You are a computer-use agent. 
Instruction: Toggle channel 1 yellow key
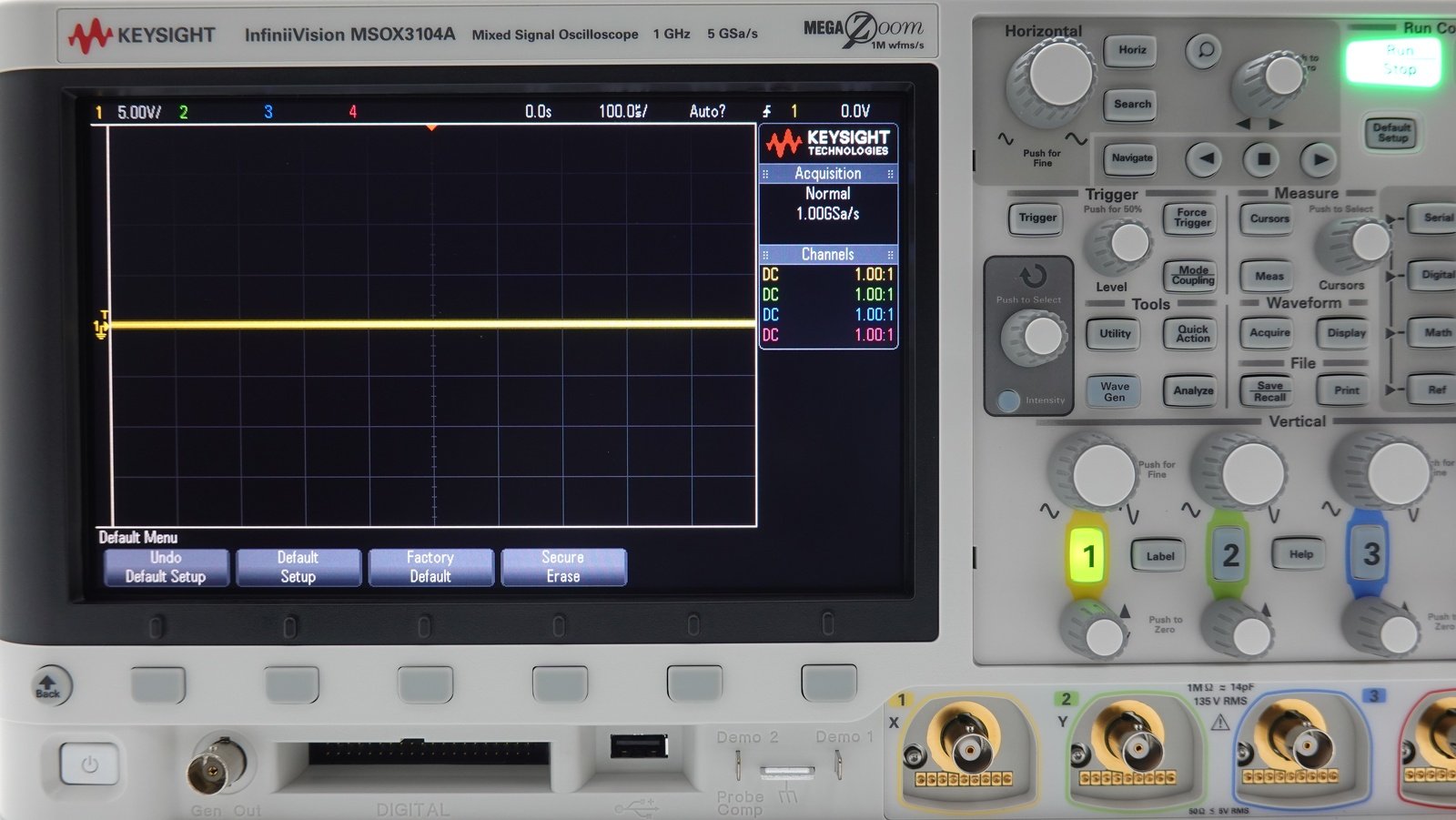click(x=1087, y=555)
